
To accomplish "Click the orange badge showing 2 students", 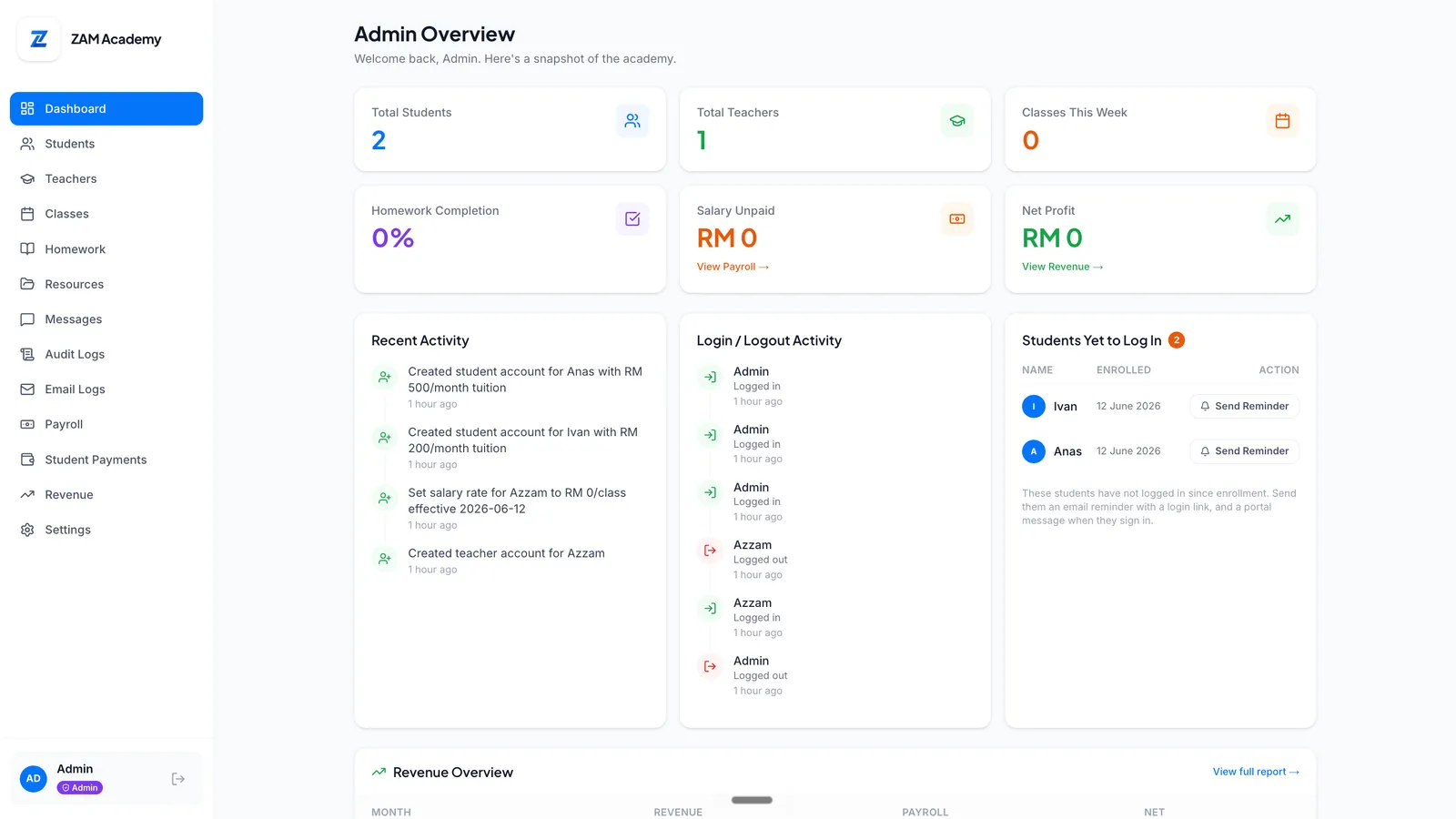I will (x=1177, y=340).
